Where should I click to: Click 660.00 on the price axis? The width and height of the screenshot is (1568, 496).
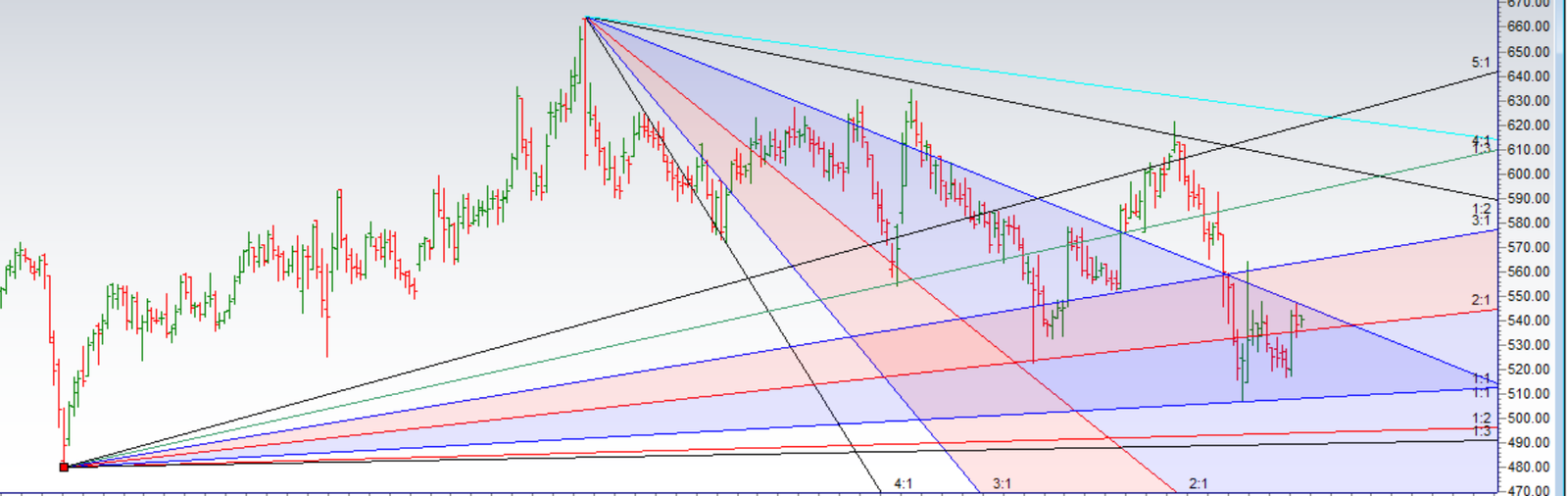pyautogui.click(x=1530, y=27)
